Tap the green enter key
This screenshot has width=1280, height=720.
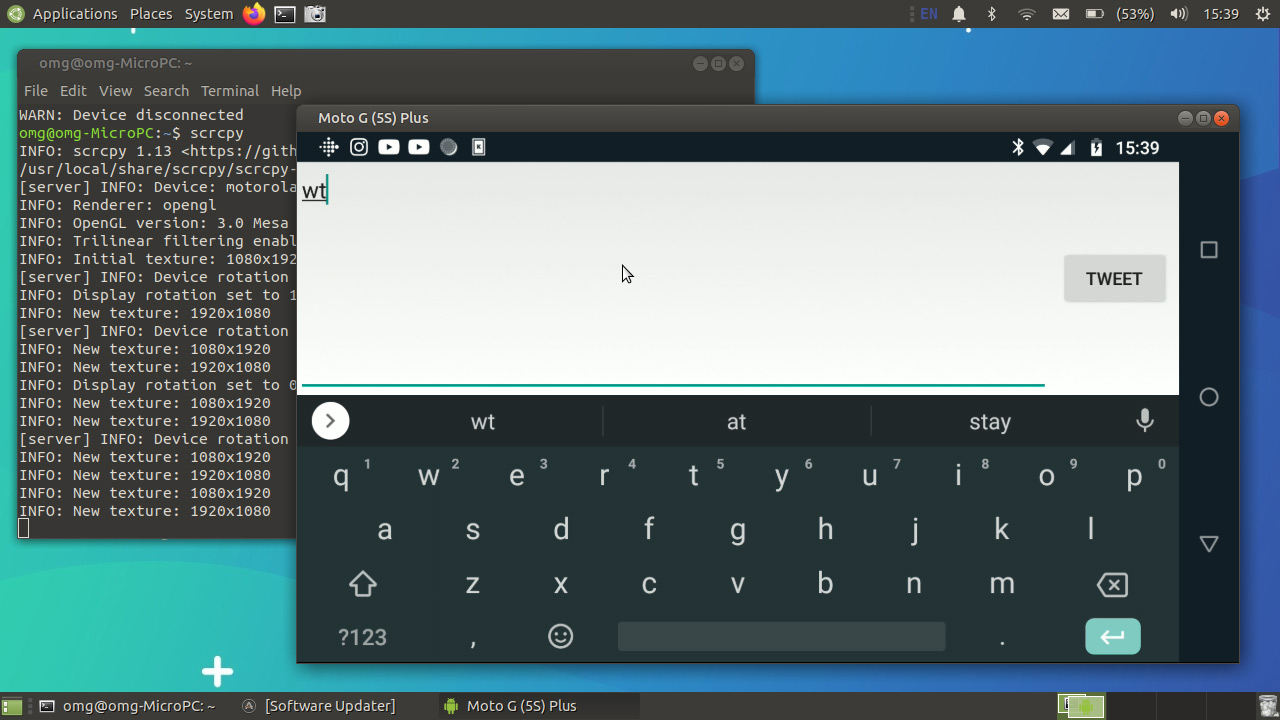[1113, 636]
